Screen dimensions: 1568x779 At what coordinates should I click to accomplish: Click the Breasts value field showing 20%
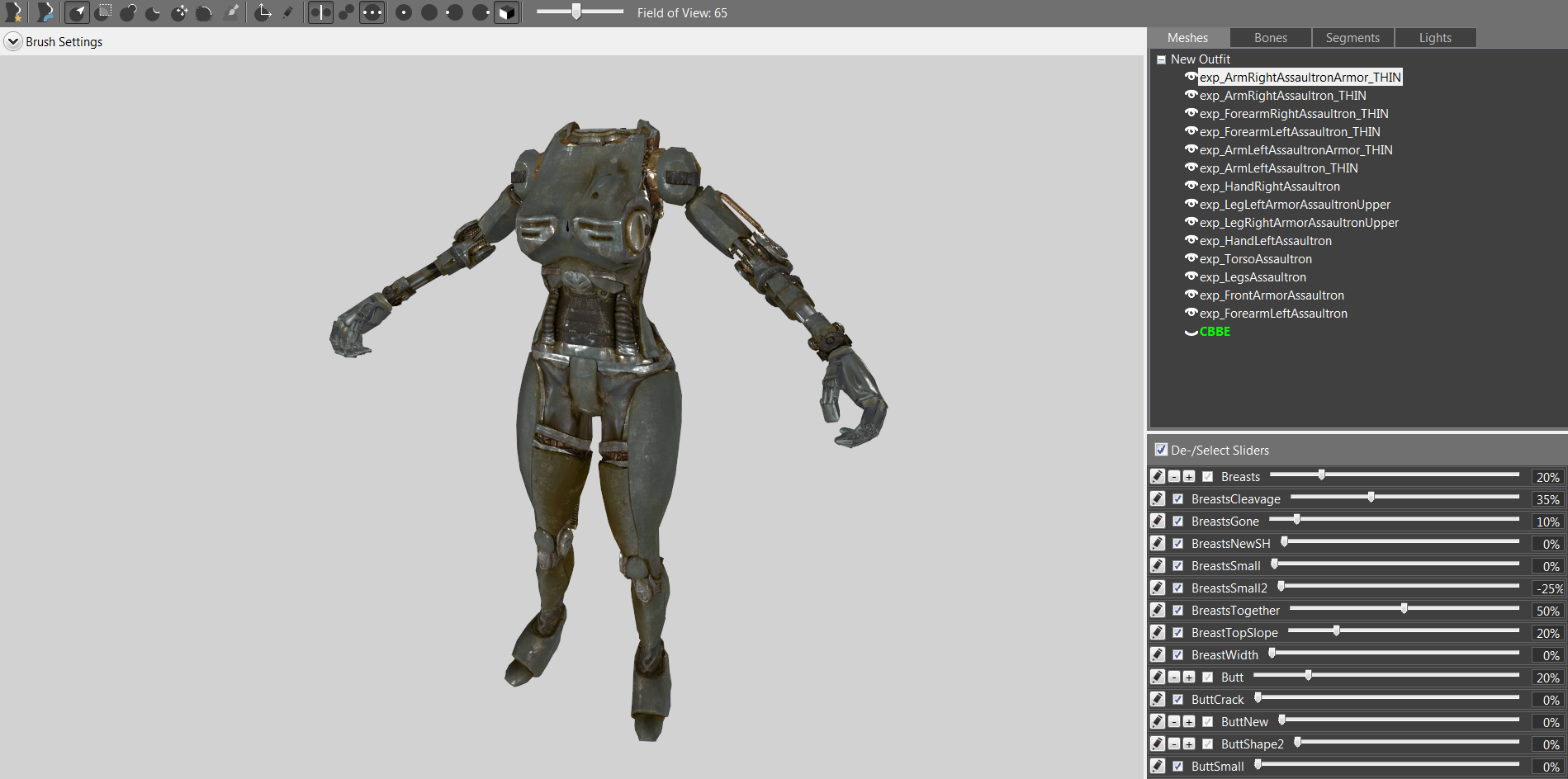(1547, 477)
